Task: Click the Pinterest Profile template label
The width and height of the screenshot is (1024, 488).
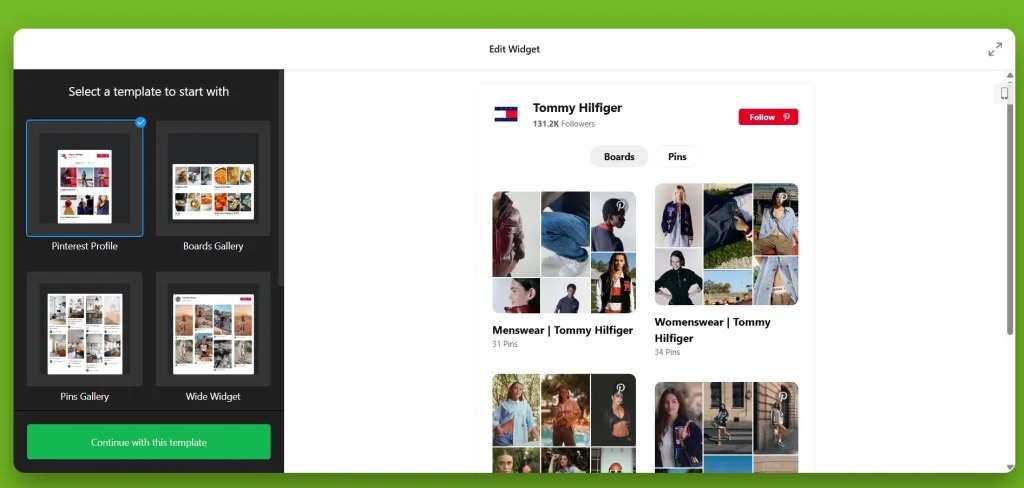Action: (85, 246)
